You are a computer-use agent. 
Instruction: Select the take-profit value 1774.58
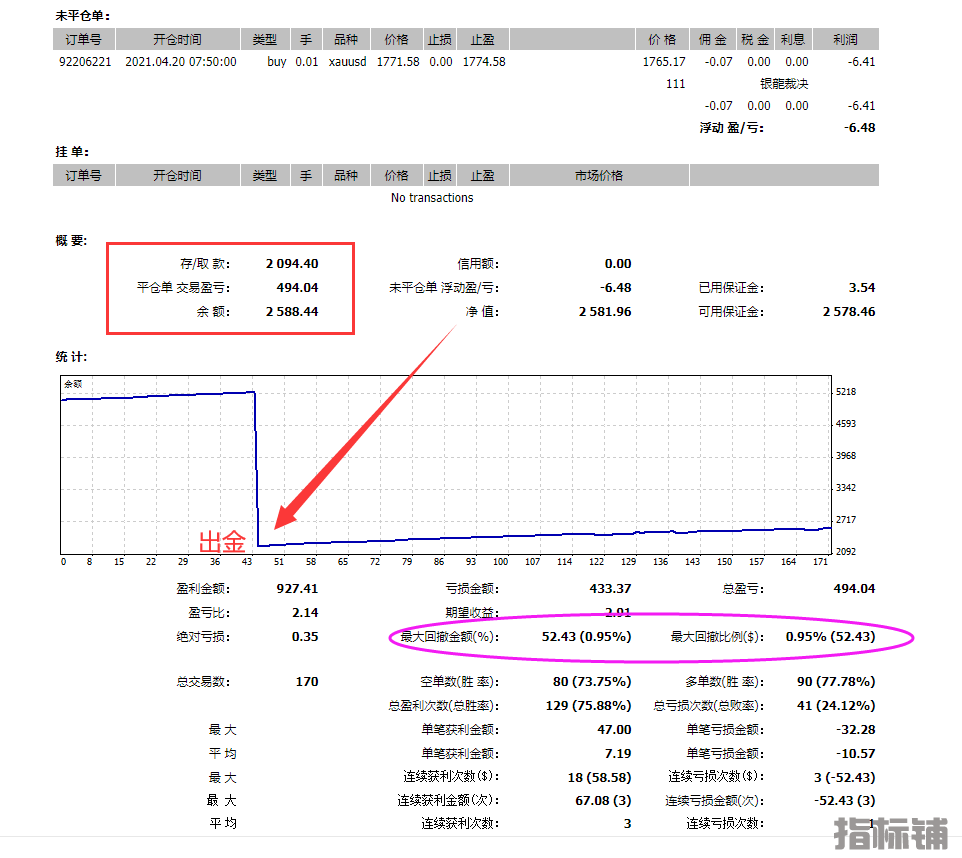(x=484, y=62)
